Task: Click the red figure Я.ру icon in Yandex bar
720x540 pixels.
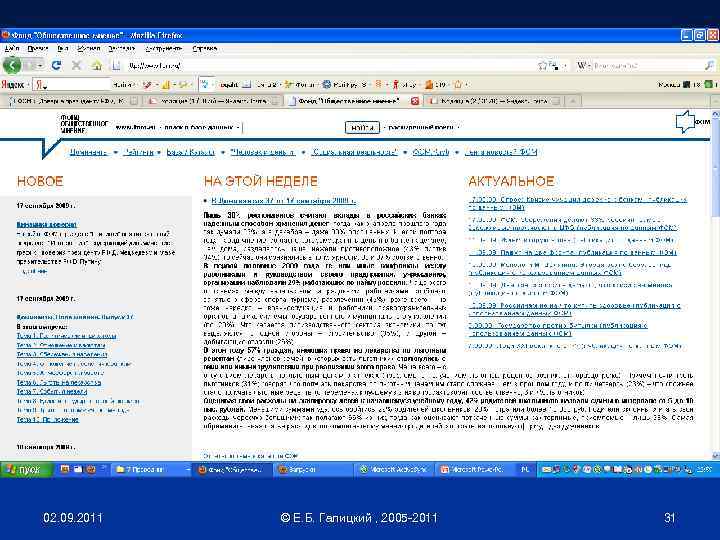Action: 395,84
